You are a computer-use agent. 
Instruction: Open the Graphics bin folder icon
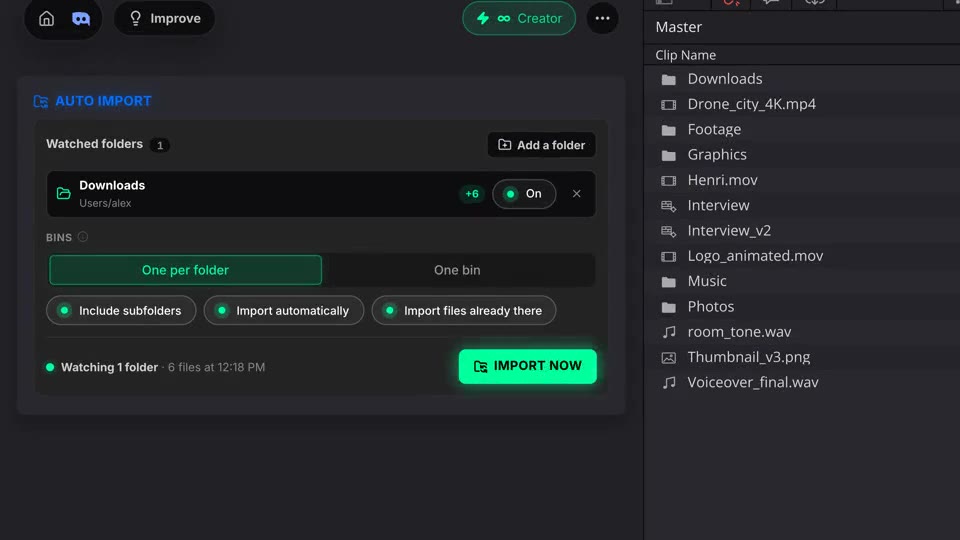[669, 156]
